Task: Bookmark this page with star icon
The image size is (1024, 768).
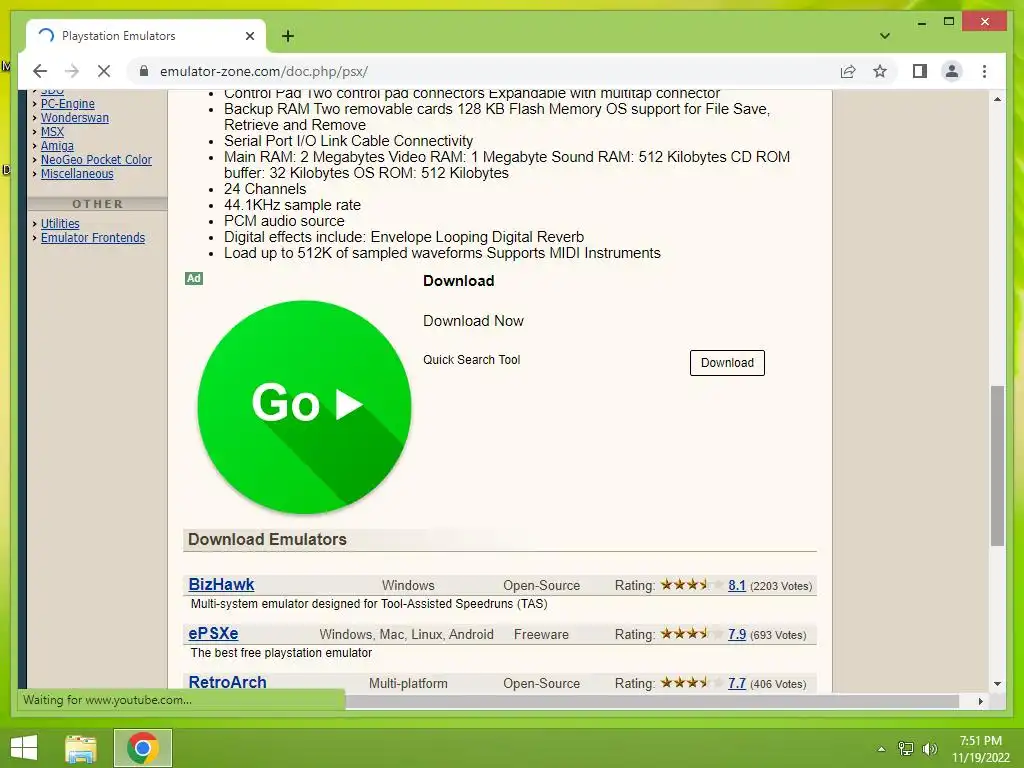Action: tap(880, 71)
